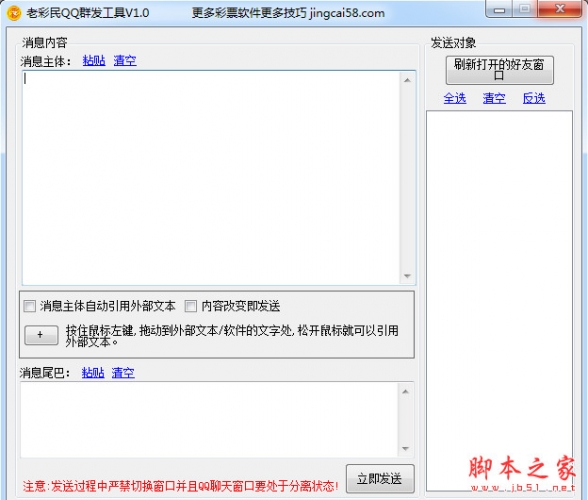Viewport: 588px width, 500px height.
Task: Click the 立即发送 send now button
Action: [x=380, y=479]
